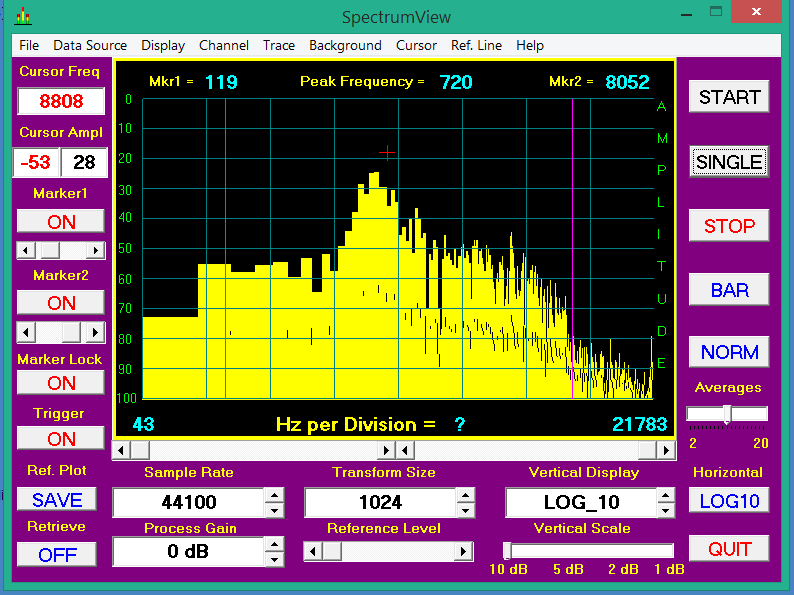Toggle the Marker1 ON button
The height and width of the screenshot is (595, 794).
tap(61, 222)
